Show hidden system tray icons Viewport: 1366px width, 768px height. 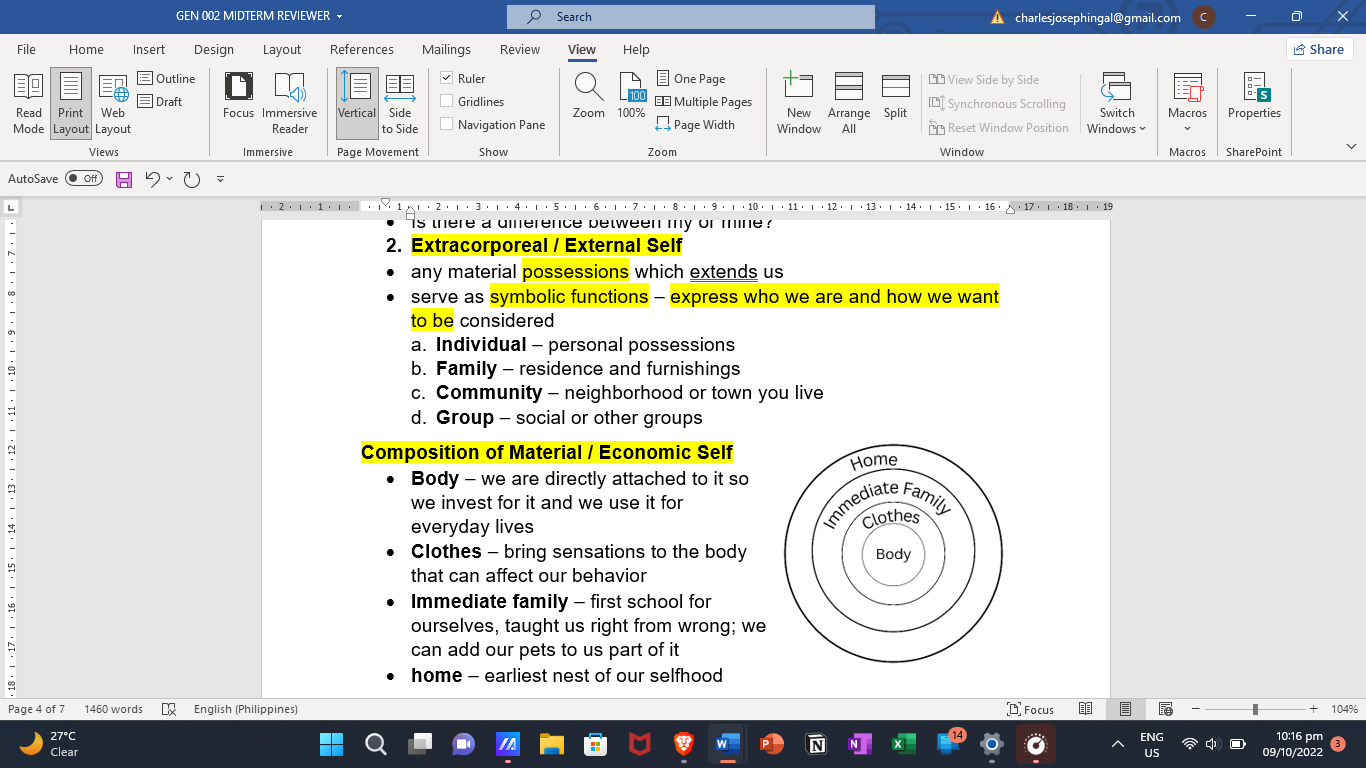pos(1118,744)
